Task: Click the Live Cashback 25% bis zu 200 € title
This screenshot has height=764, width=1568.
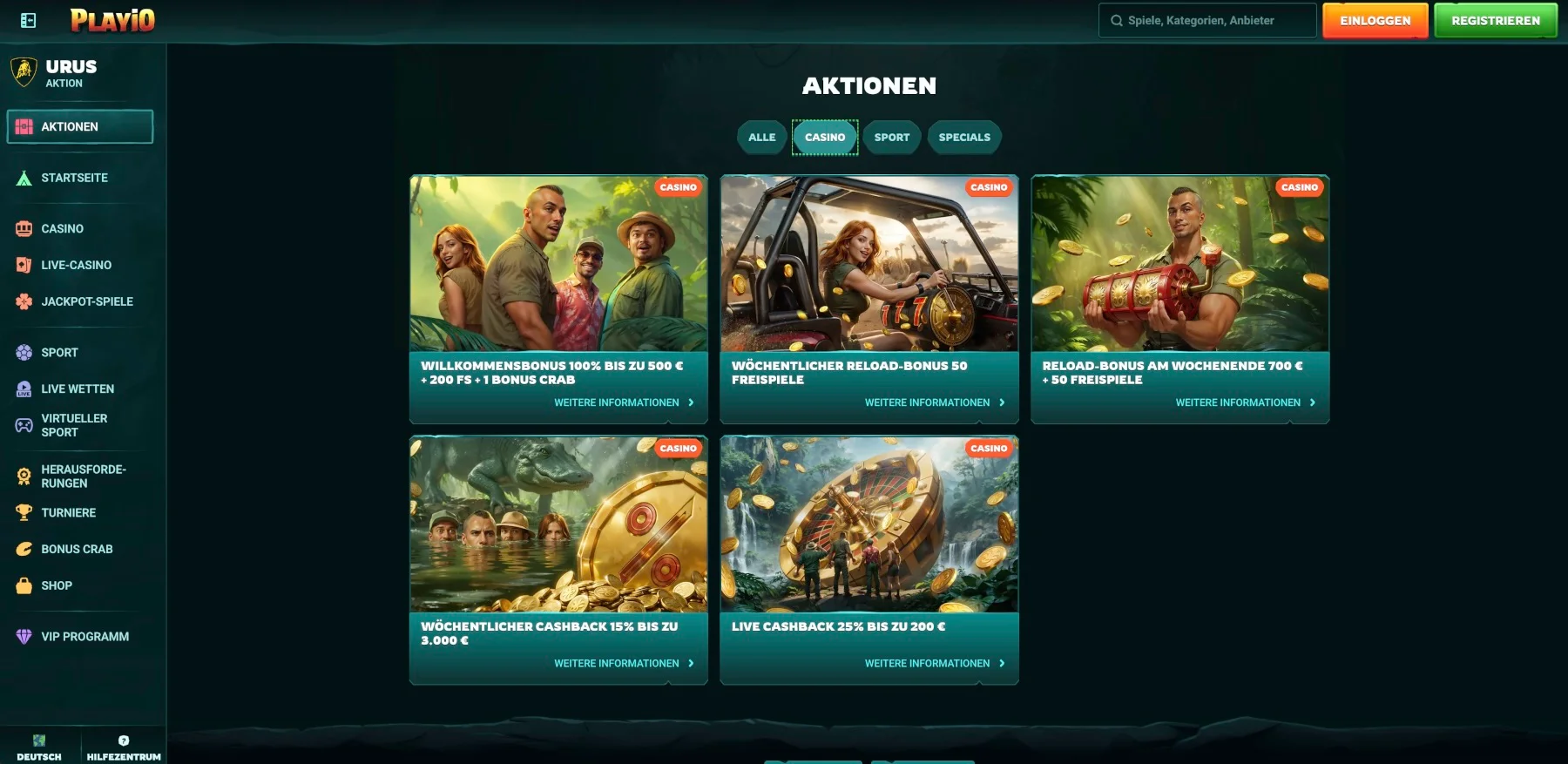Action: coord(838,626)
